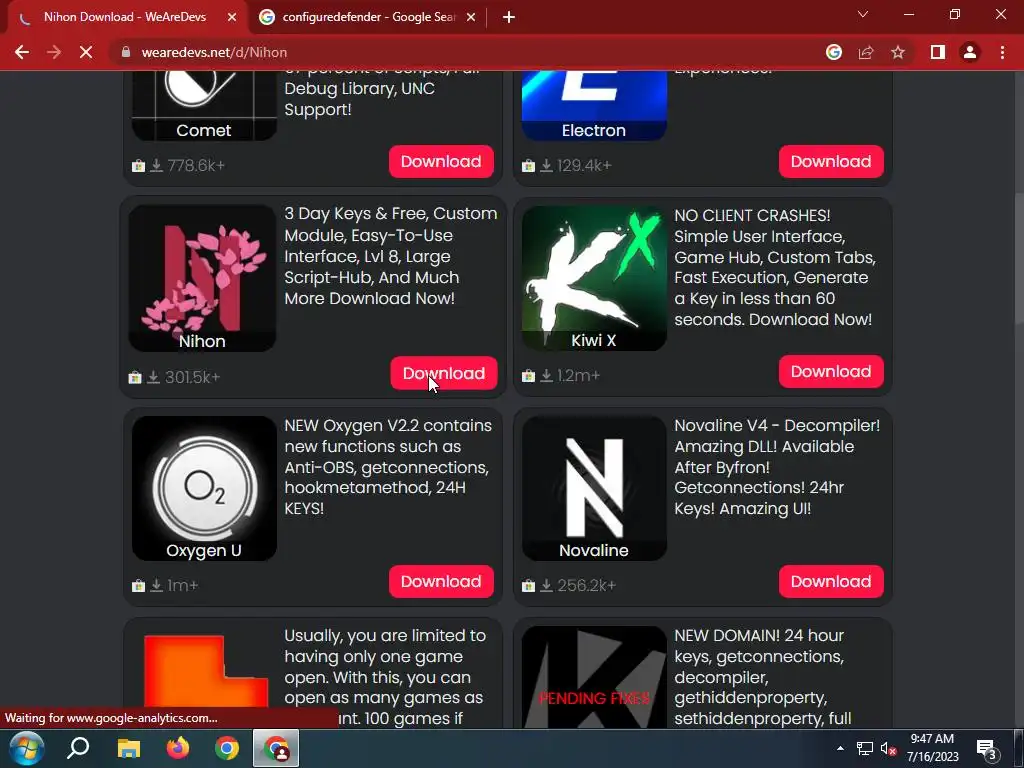Switch to the configuredefender Google Search tab

pos(368,18)
